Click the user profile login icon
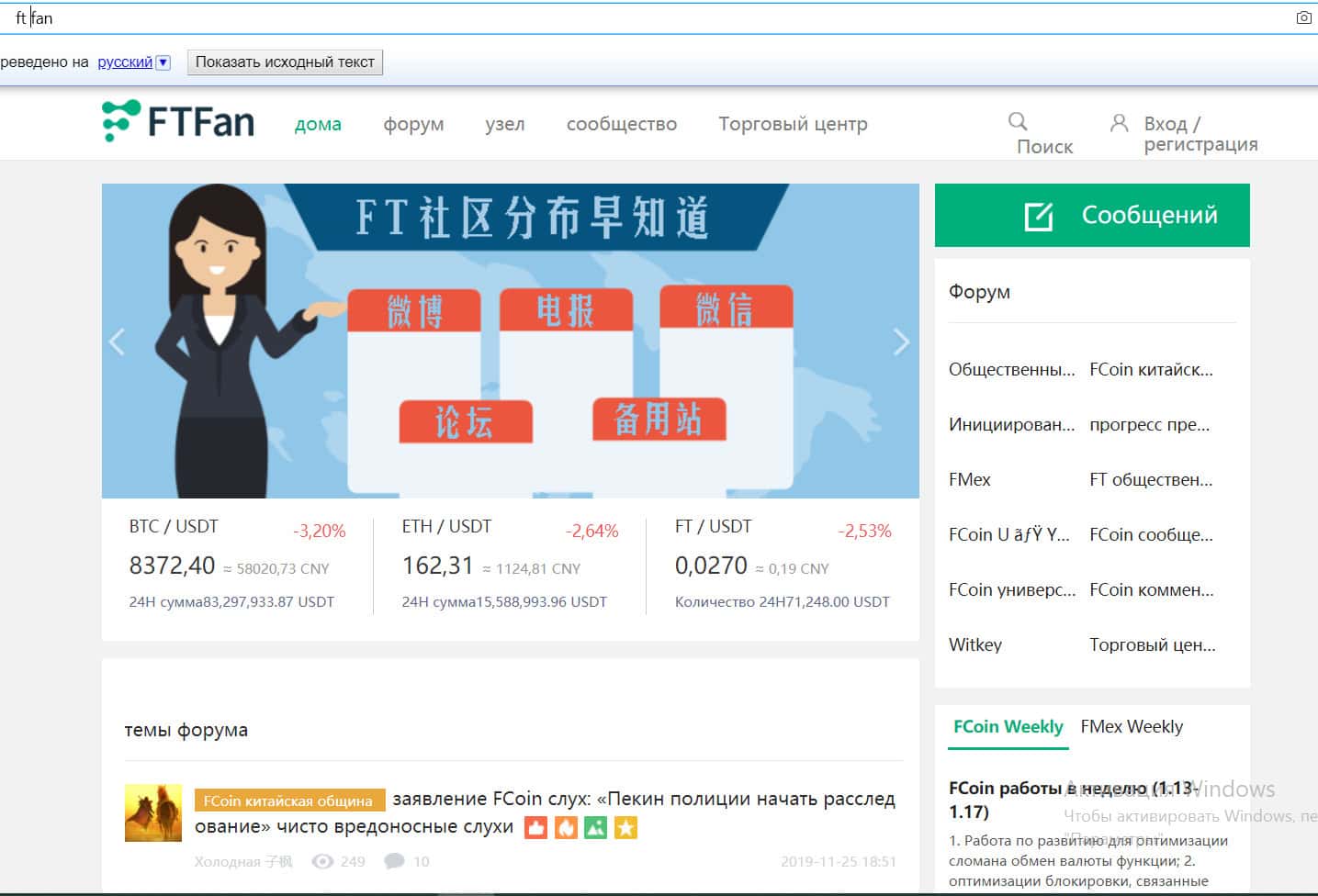This screenshot has width=1318, height=896. click(x=1119, y=123)
